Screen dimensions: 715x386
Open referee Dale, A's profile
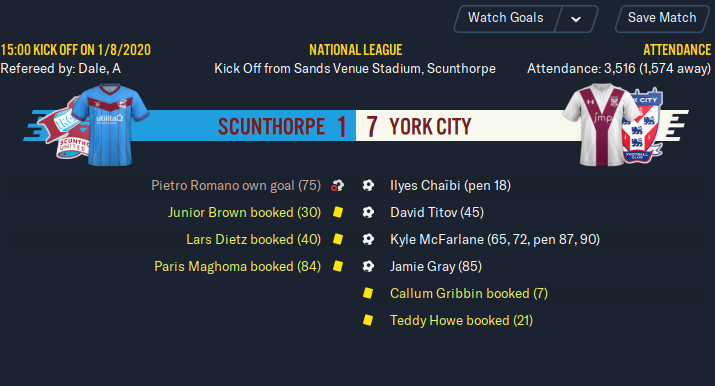(x=99, y=69)
